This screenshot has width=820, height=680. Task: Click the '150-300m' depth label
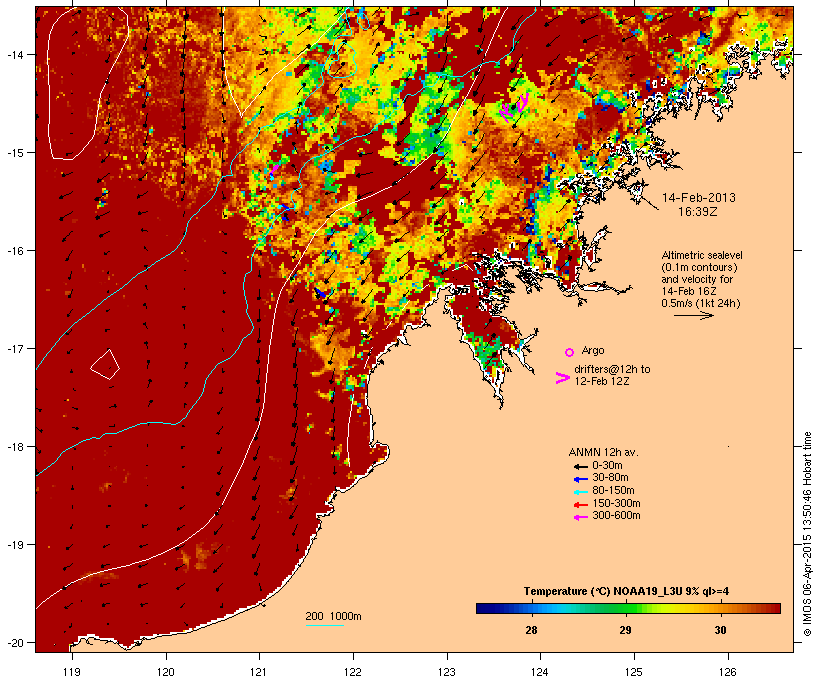pos(616,503)
